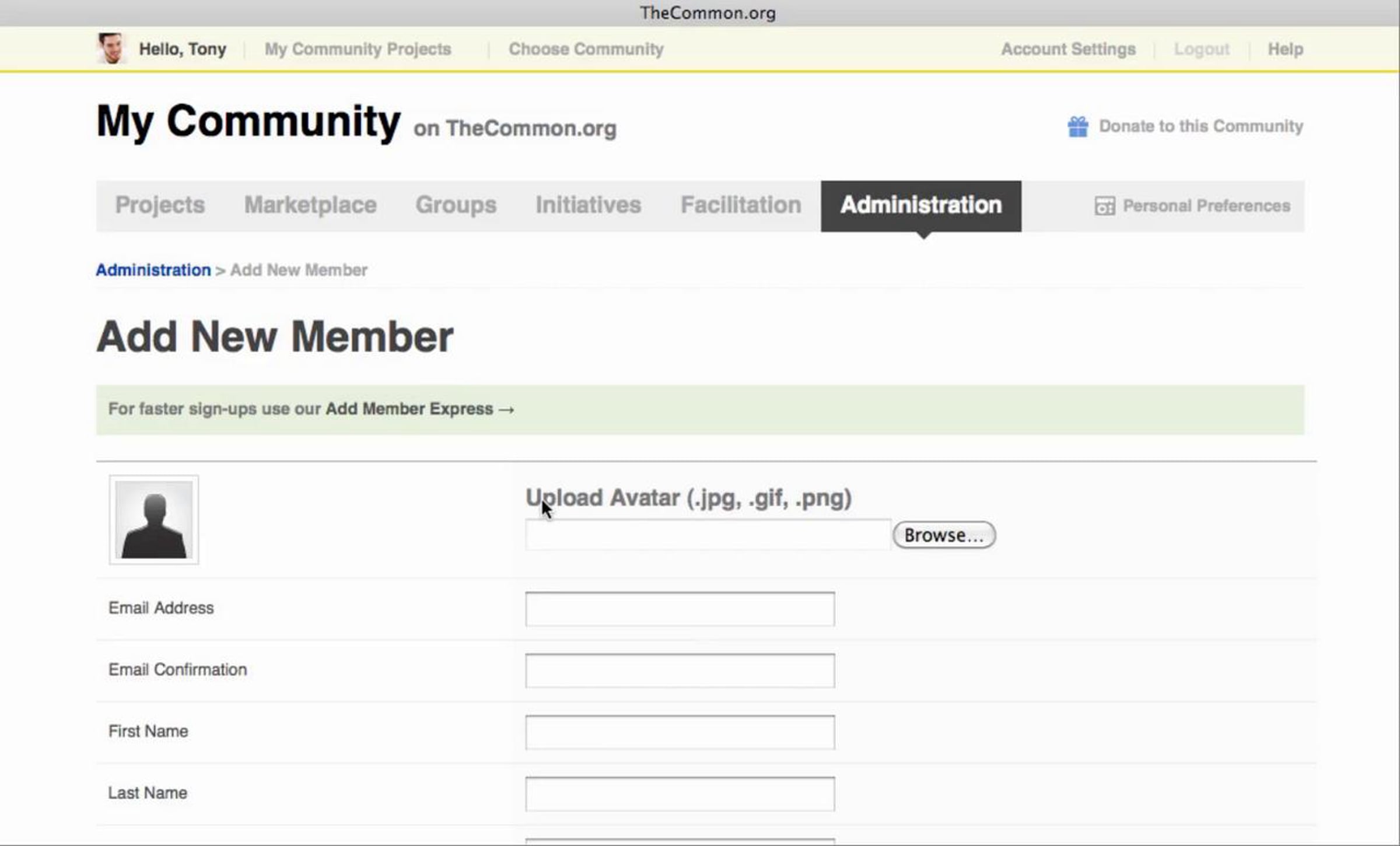This screenshot has width=1400, height=846.
Task: Focus the Email Address input field
Action: tap(680, 609)
